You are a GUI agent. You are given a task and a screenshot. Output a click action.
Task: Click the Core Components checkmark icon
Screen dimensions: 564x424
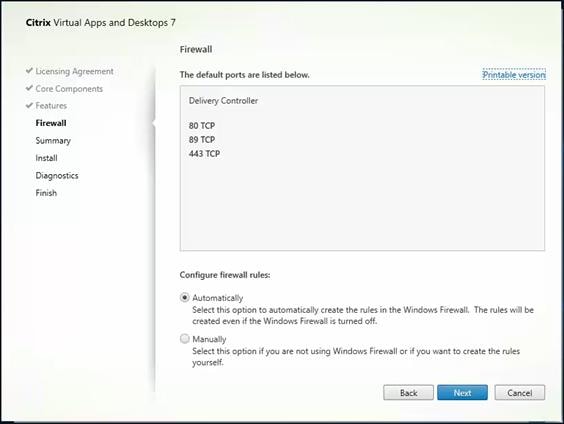coord(29,88)
